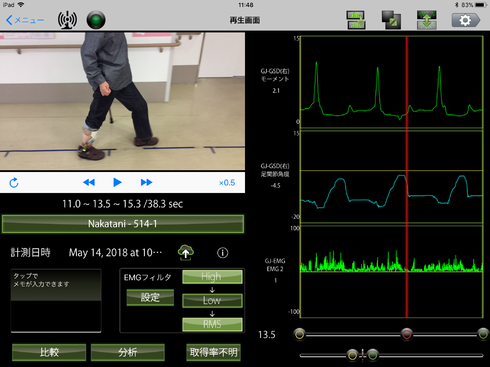Select the range start slider handle

click(299, 334)
